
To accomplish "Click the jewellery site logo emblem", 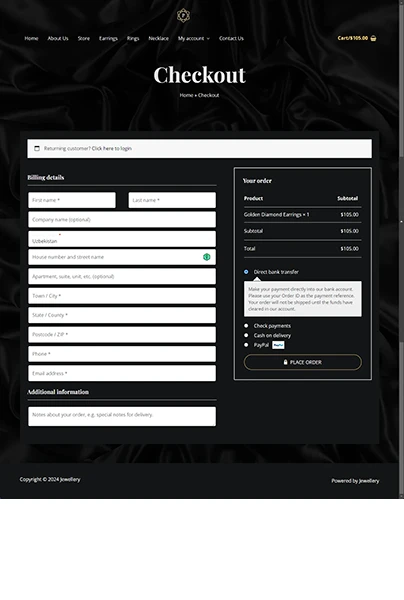I will [183, 15].
